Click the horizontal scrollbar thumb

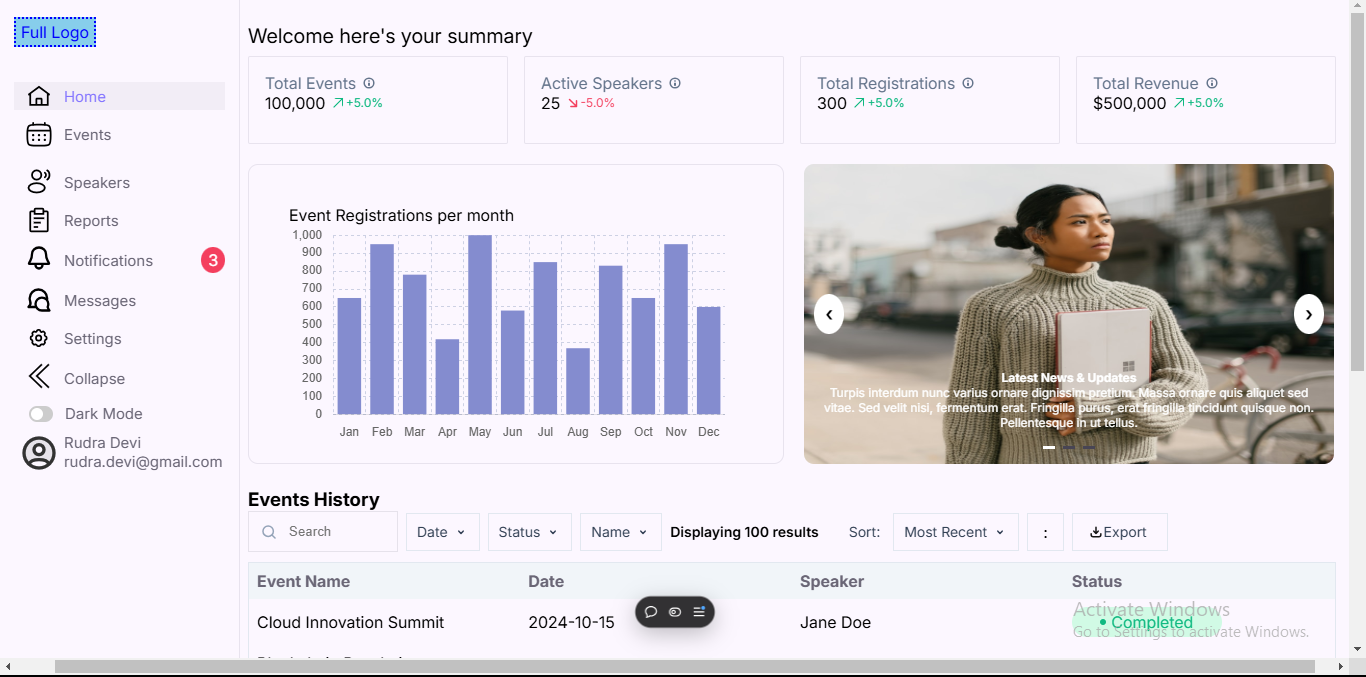coord(685,666)
